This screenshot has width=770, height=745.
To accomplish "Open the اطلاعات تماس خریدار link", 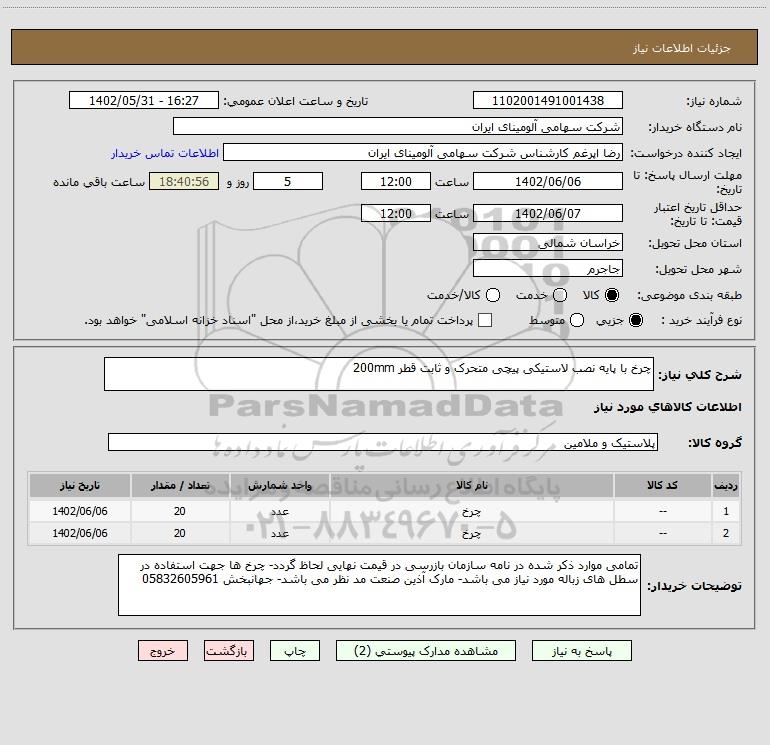I will [x=165, y=153].
